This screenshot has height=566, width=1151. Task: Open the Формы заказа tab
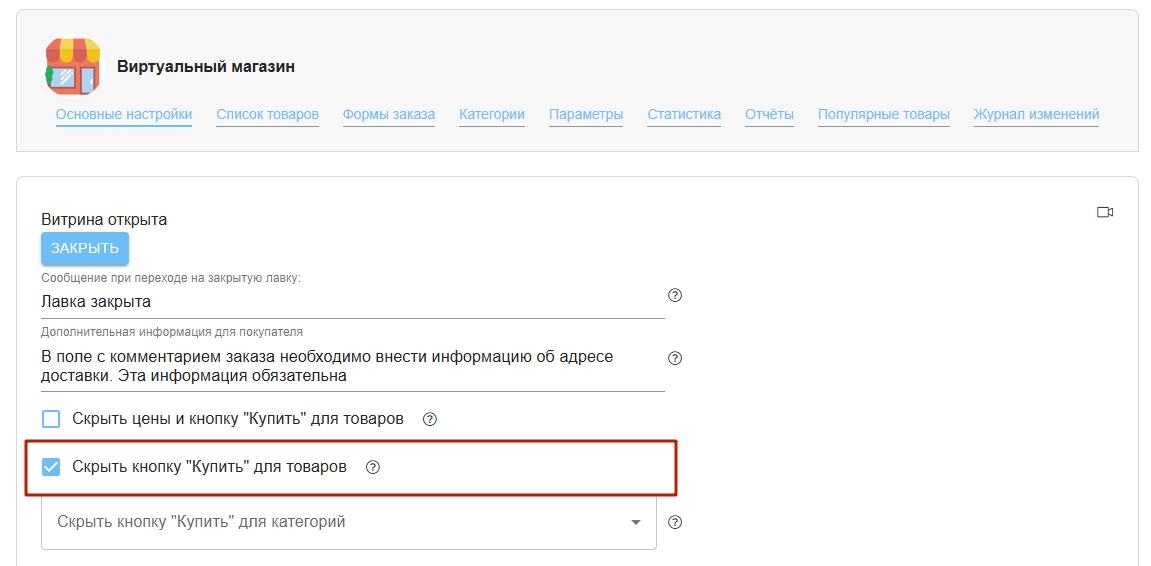click(x=388, y=114)
